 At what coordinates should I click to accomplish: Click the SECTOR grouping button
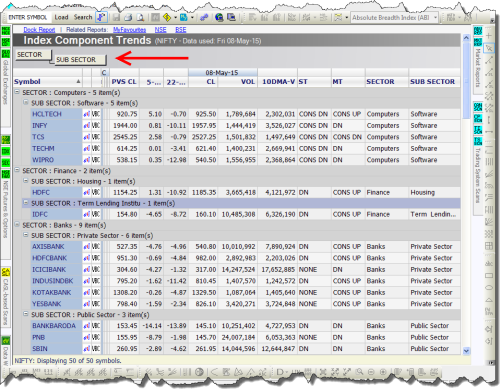pyautogui.click(x=33, y=55)
